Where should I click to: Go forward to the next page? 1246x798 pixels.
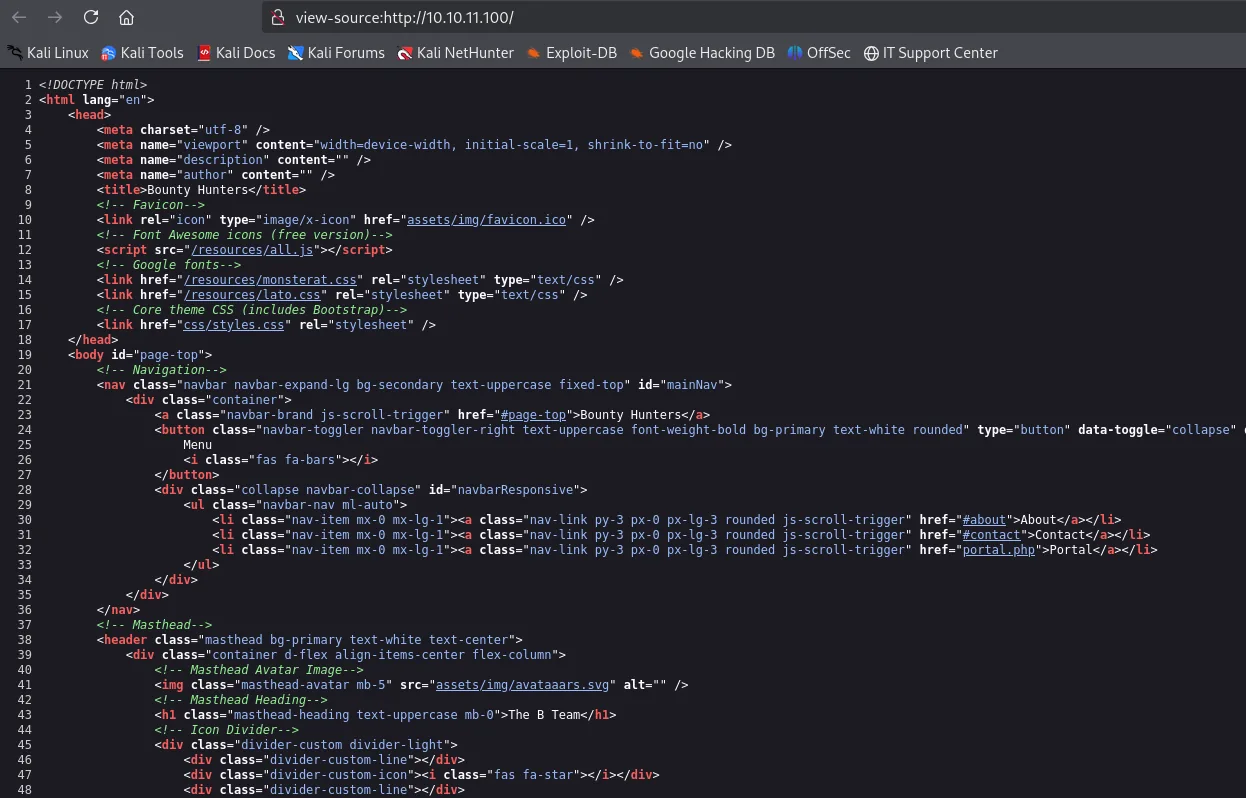point(55,17)
